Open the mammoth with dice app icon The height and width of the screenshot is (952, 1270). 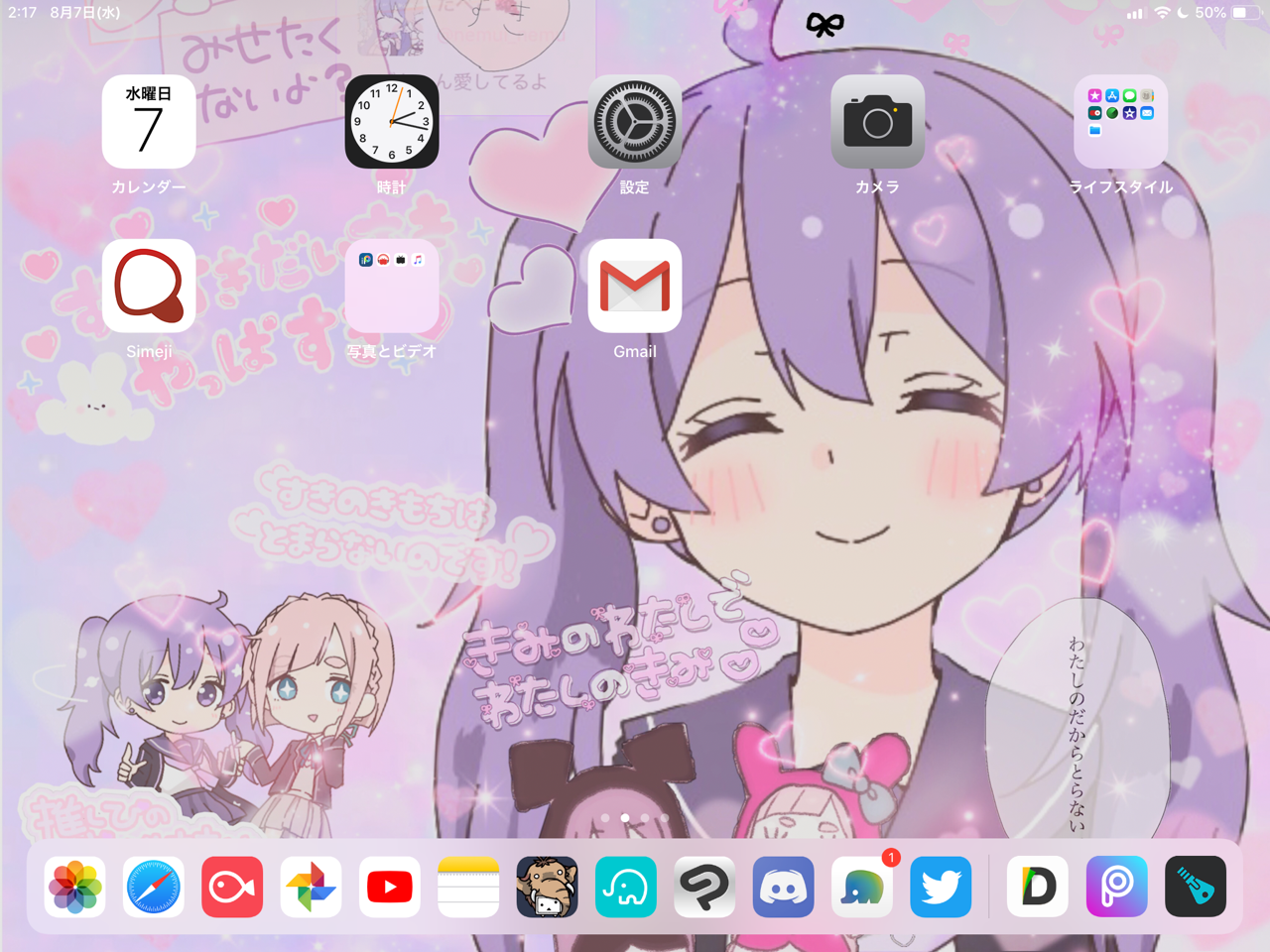pos(547,887)
